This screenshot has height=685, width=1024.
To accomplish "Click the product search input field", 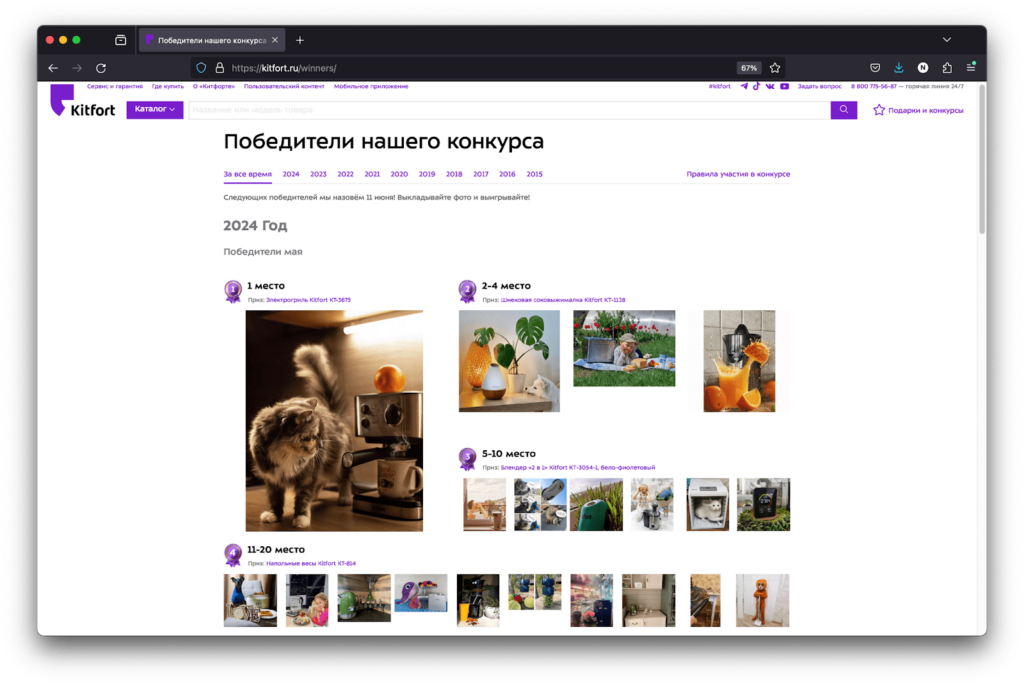I will [508, 110].
